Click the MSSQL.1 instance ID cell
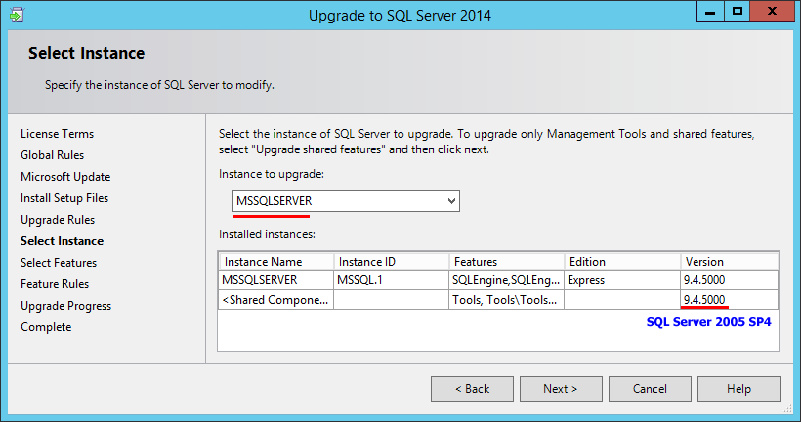 pos(391,280)
